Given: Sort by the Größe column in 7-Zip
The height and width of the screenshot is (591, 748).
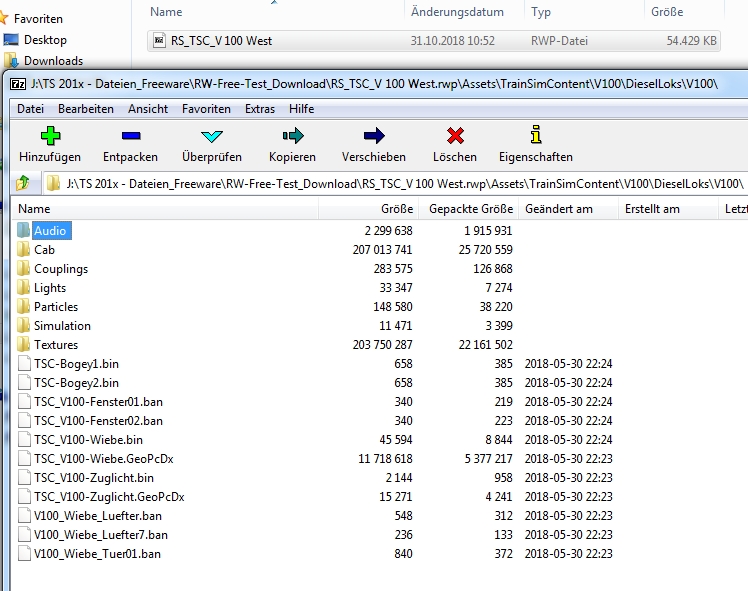Looking at the screenshot, I should click(369, 209).
